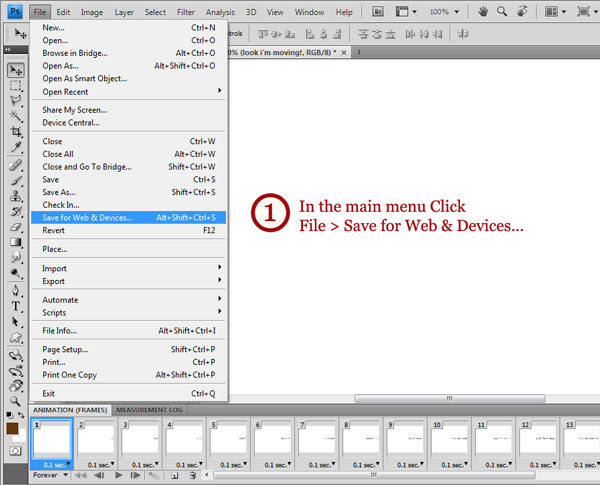The height and width of the screenshot is (485, 600).
Task: Click the Photoshop Ps logo
Action: (x=15, y=11)
